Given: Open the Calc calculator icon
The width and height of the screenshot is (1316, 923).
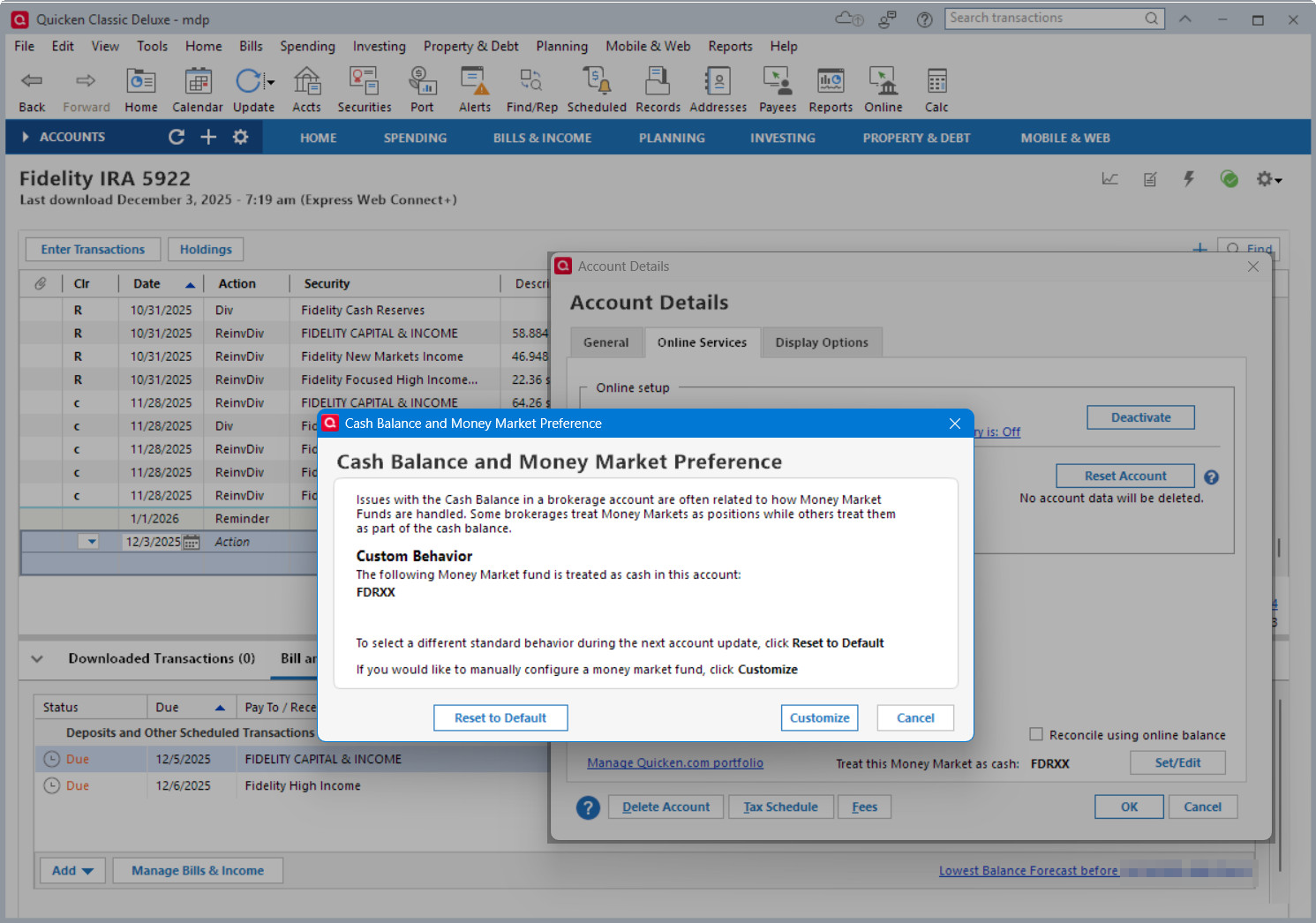Looking at the screenshot, I should pos(936,81).
